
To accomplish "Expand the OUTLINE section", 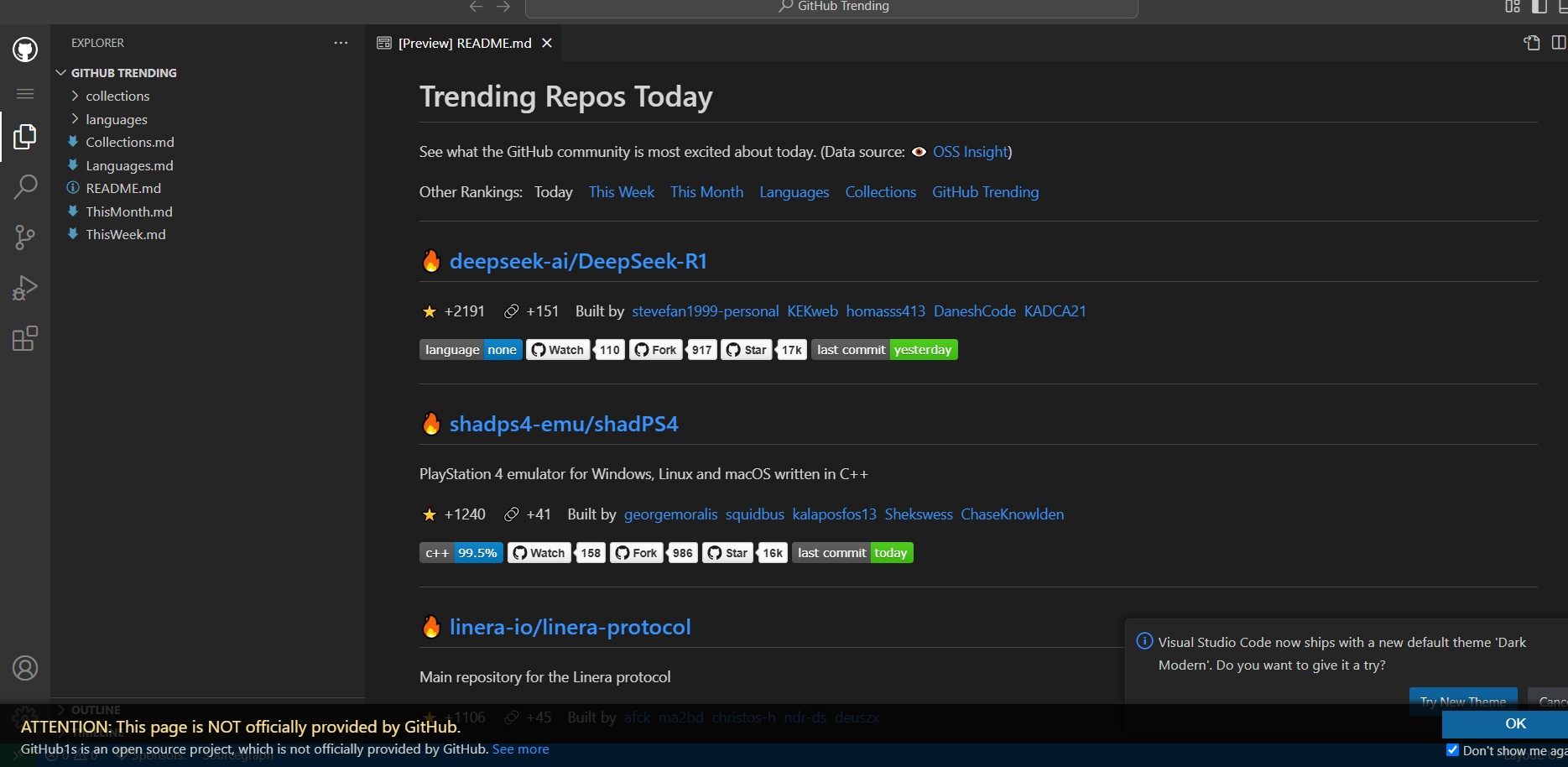I will click(207, 710).
